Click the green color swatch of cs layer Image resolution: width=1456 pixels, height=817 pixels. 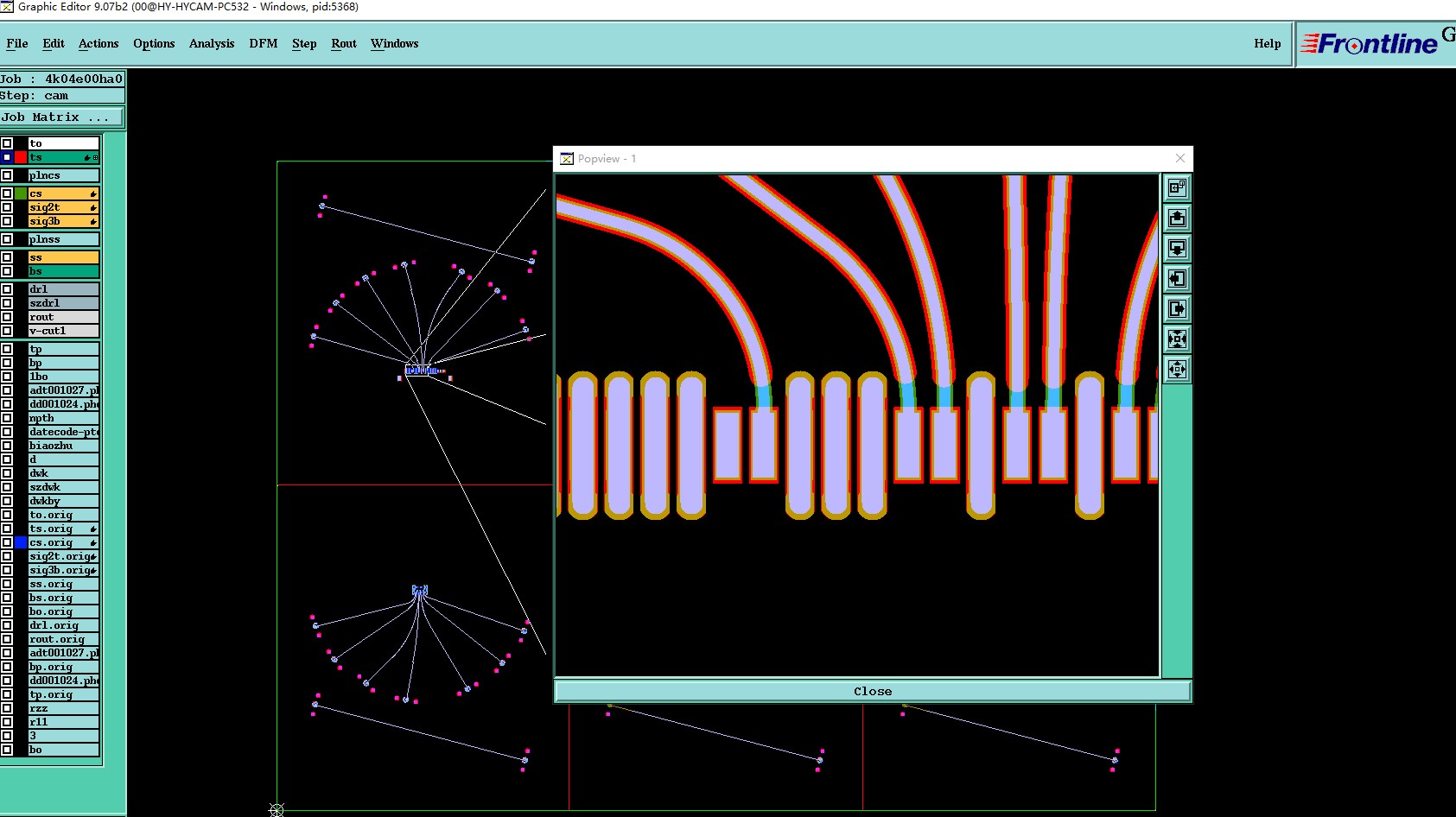coord(21,193)
